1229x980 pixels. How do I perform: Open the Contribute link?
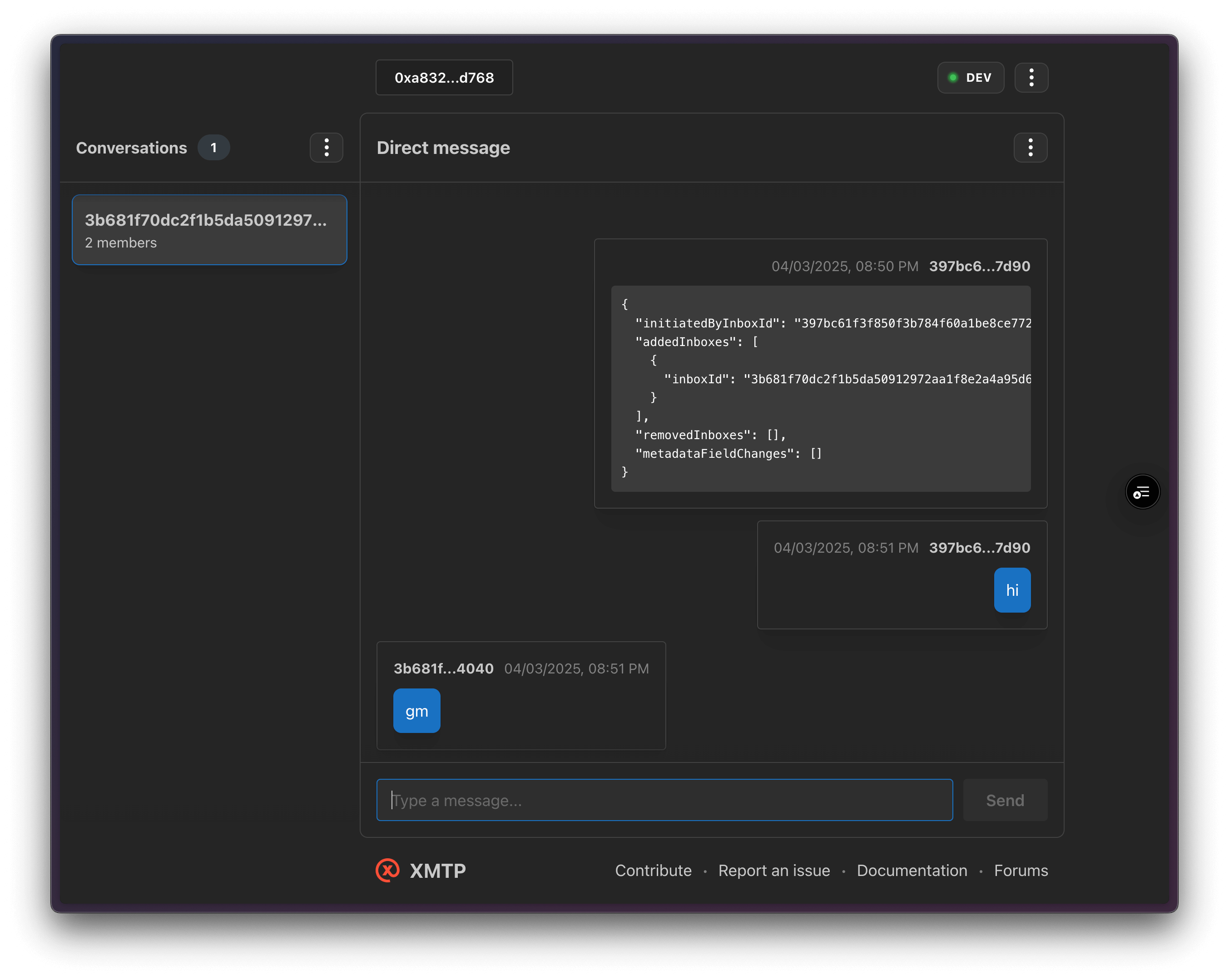[653, 871]
